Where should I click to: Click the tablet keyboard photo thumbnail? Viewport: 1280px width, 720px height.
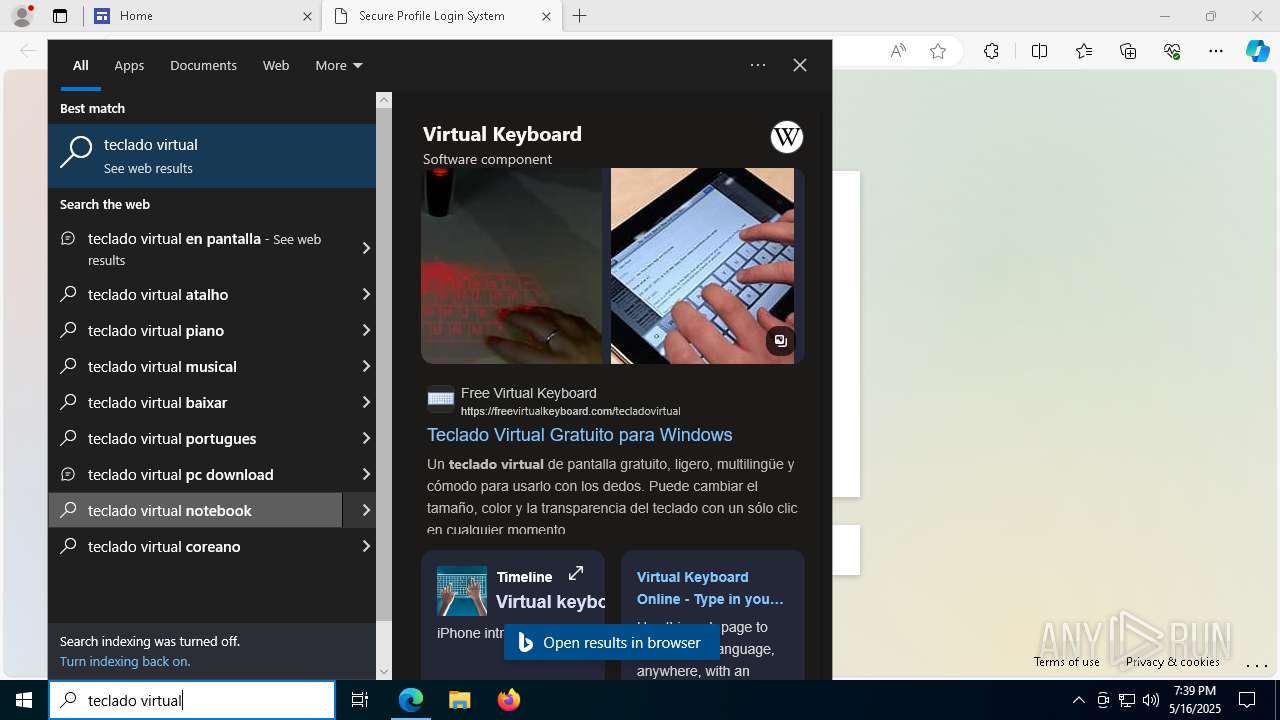pos(702,266)
